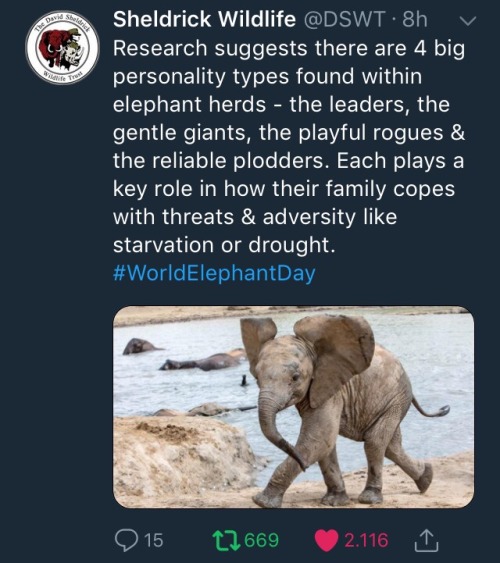500x563 pixels.
Task: Open the #WorldElephantDay hashtag
Action: click(214, 273)
